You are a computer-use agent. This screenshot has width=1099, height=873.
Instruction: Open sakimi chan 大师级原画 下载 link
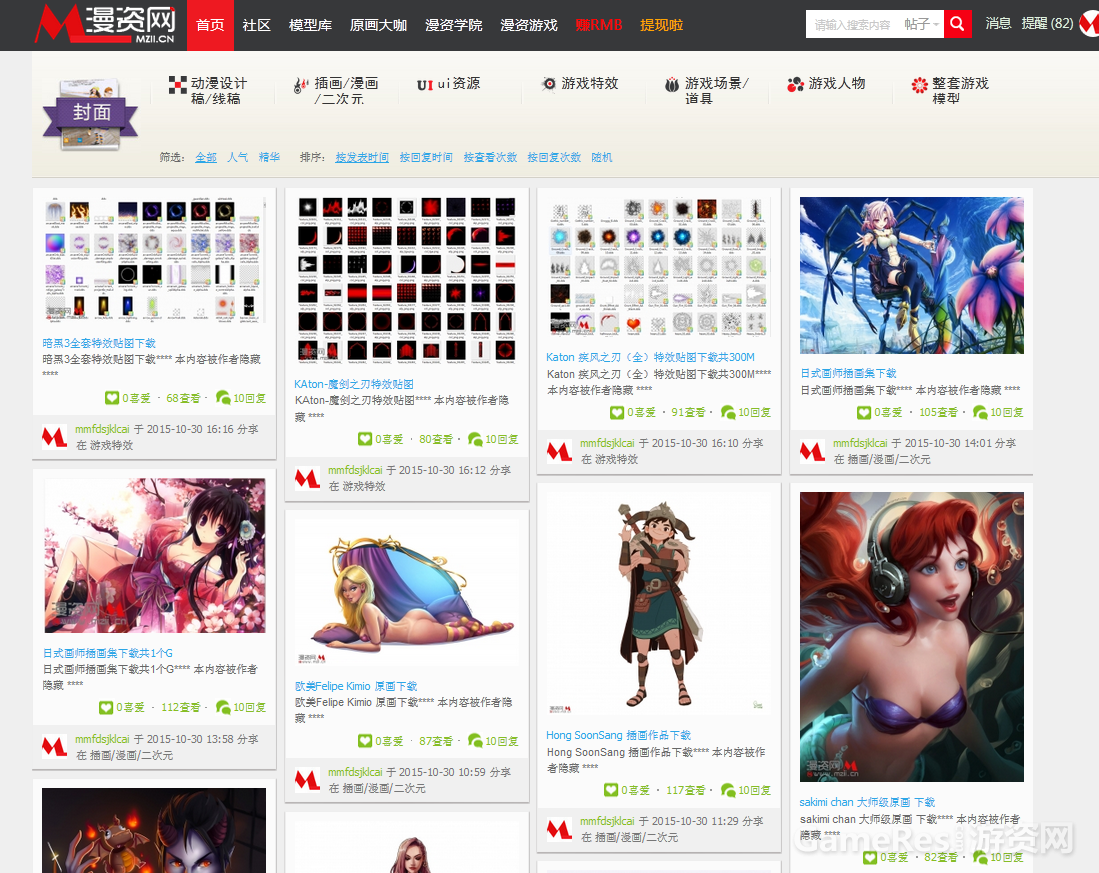pyautogui.click(x=868, y=802)
